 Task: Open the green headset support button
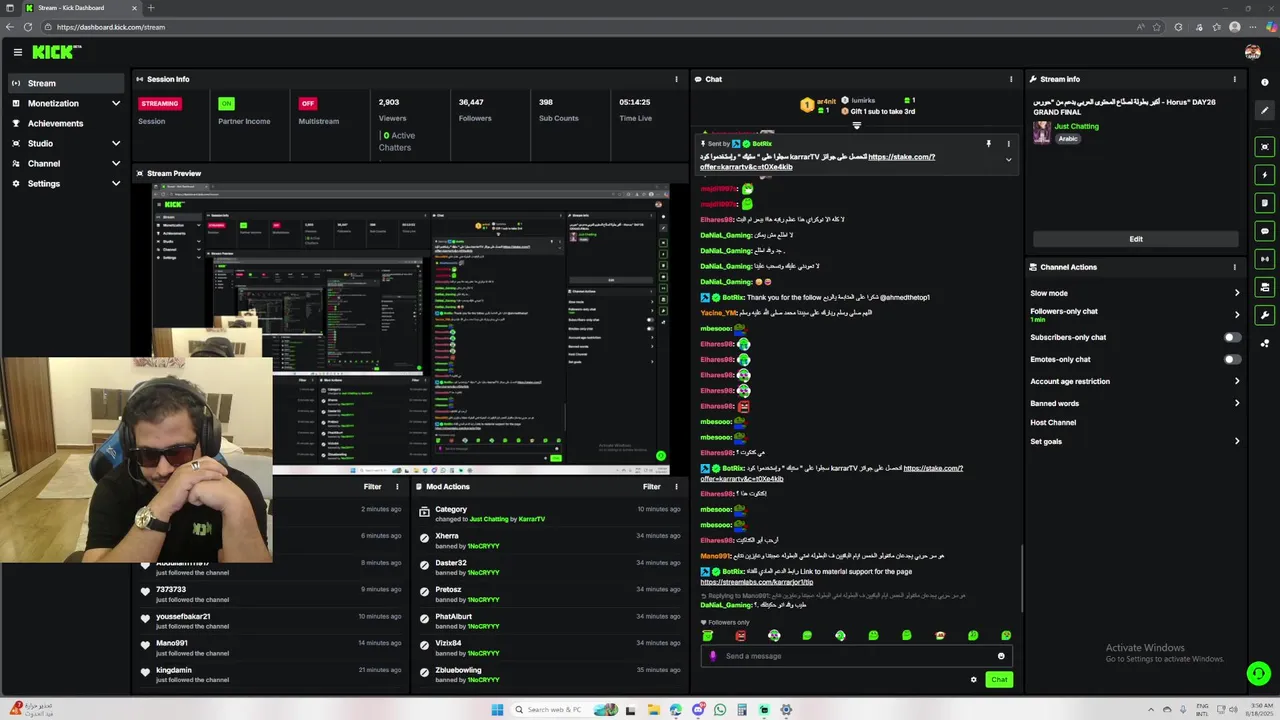pos(1258,674)
